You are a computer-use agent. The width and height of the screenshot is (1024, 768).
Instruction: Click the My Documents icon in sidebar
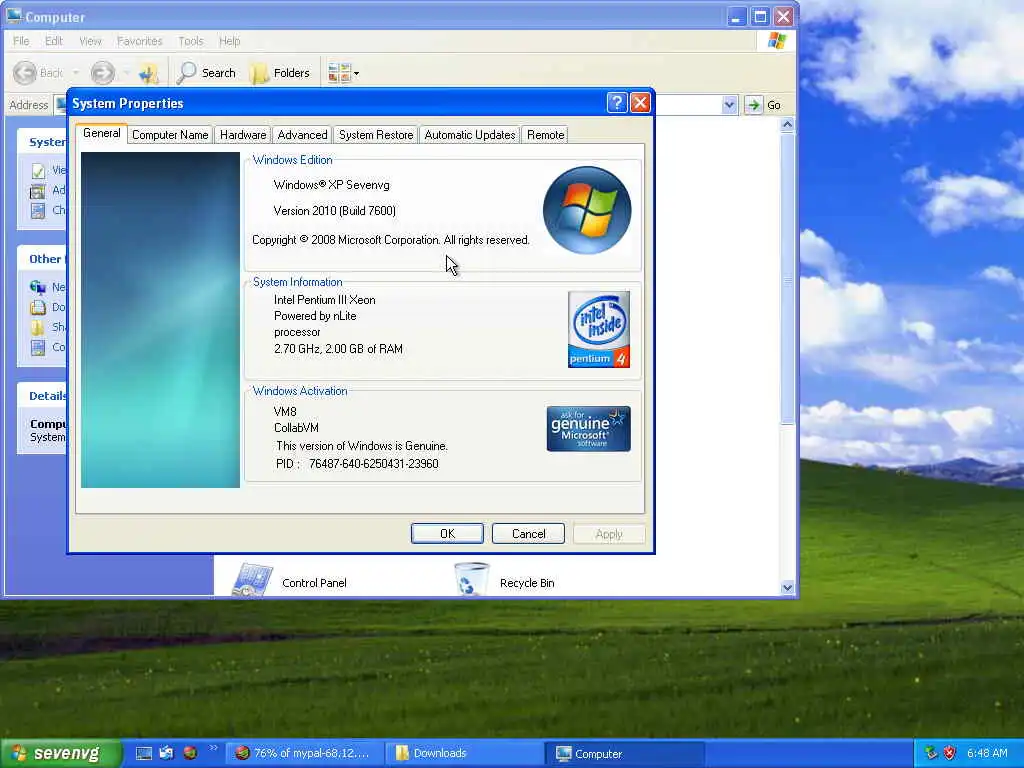[x=38, y=307]
